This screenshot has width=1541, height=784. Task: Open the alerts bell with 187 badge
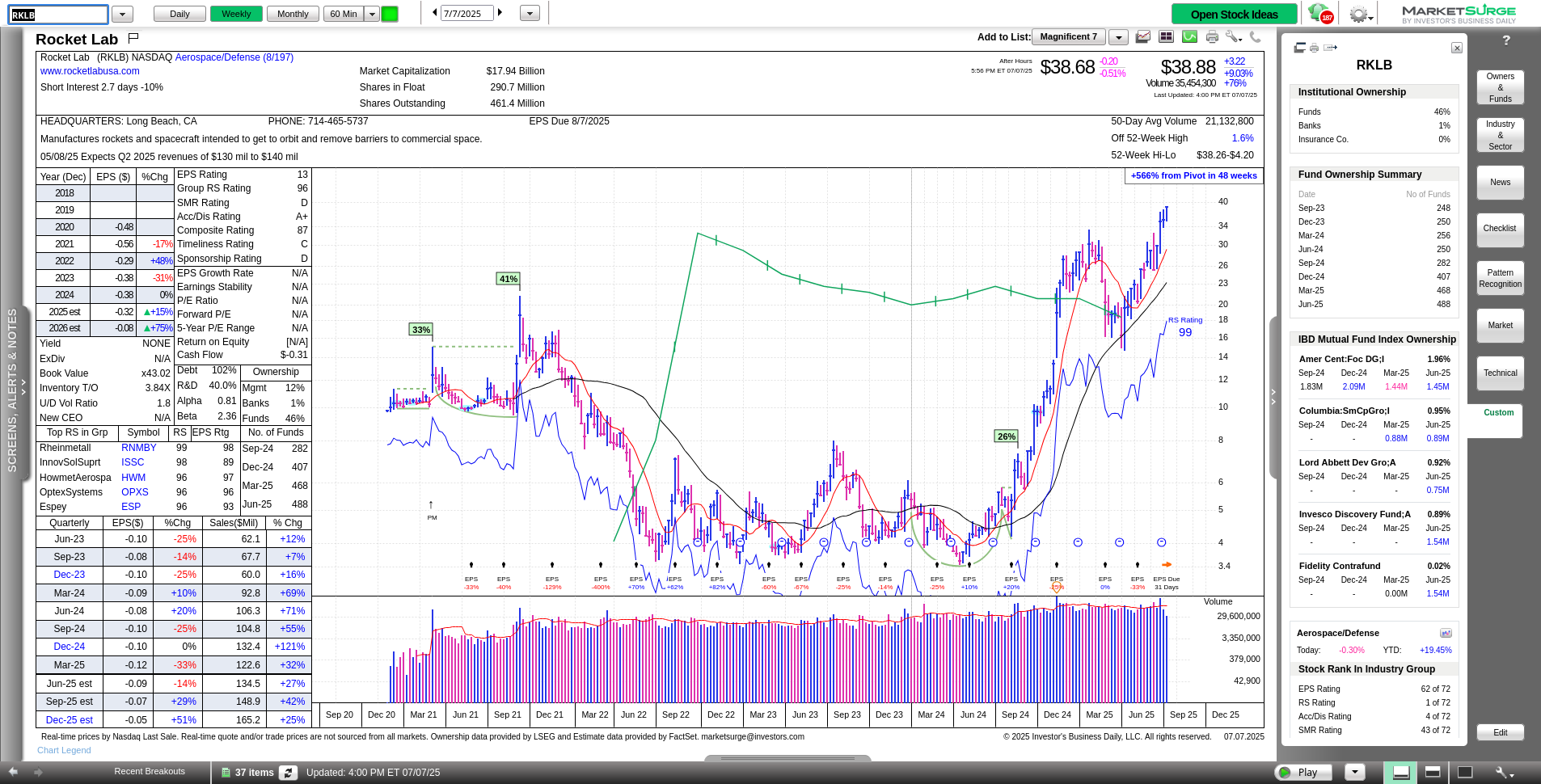tap(1319, 14)
